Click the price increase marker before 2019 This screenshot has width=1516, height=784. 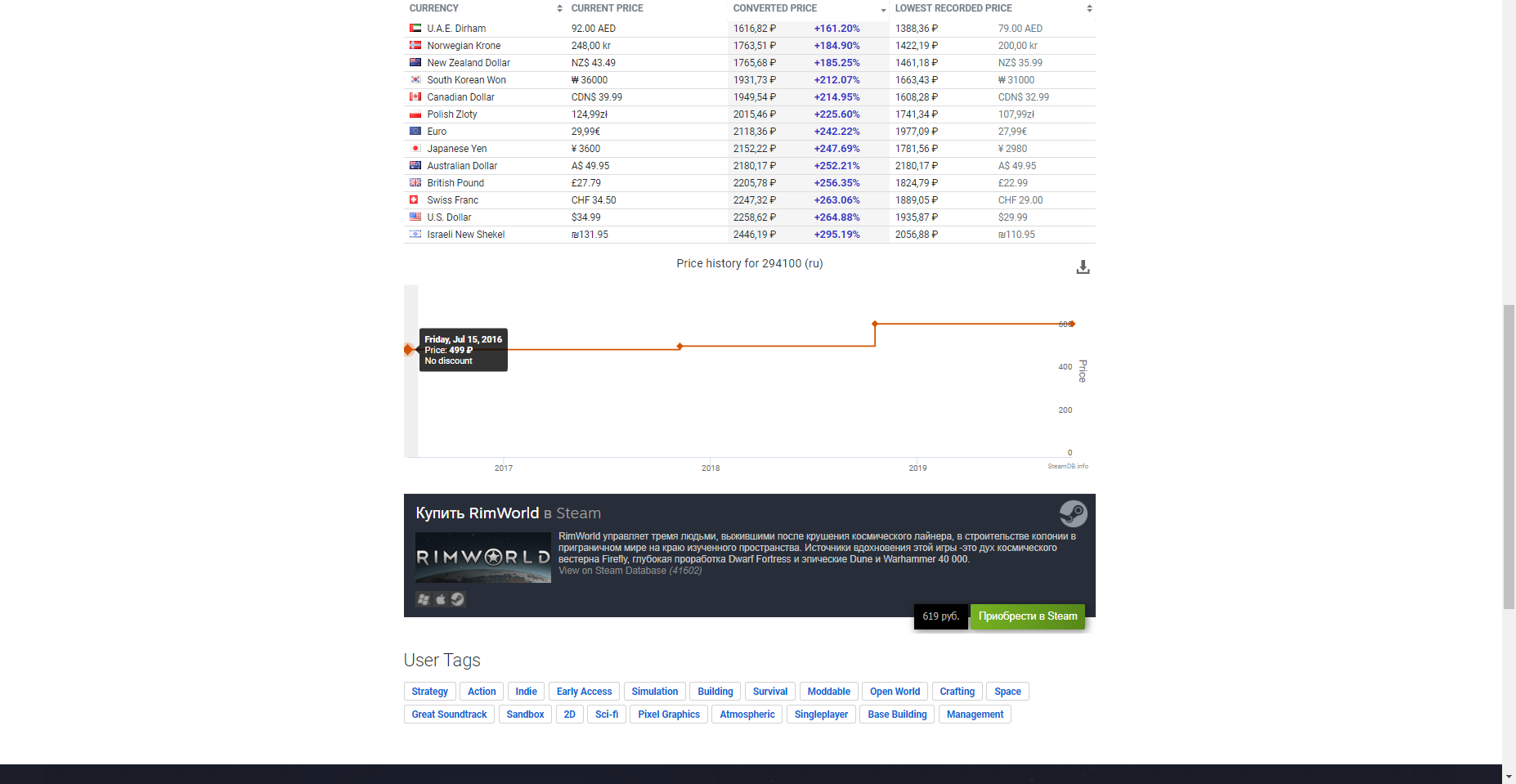tap(875, 324)
